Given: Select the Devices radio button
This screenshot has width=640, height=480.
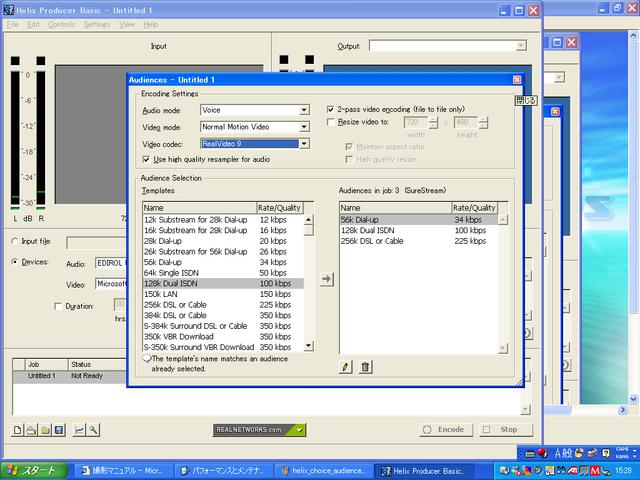Looking at the screenshot, I should (x=15, y=262).
